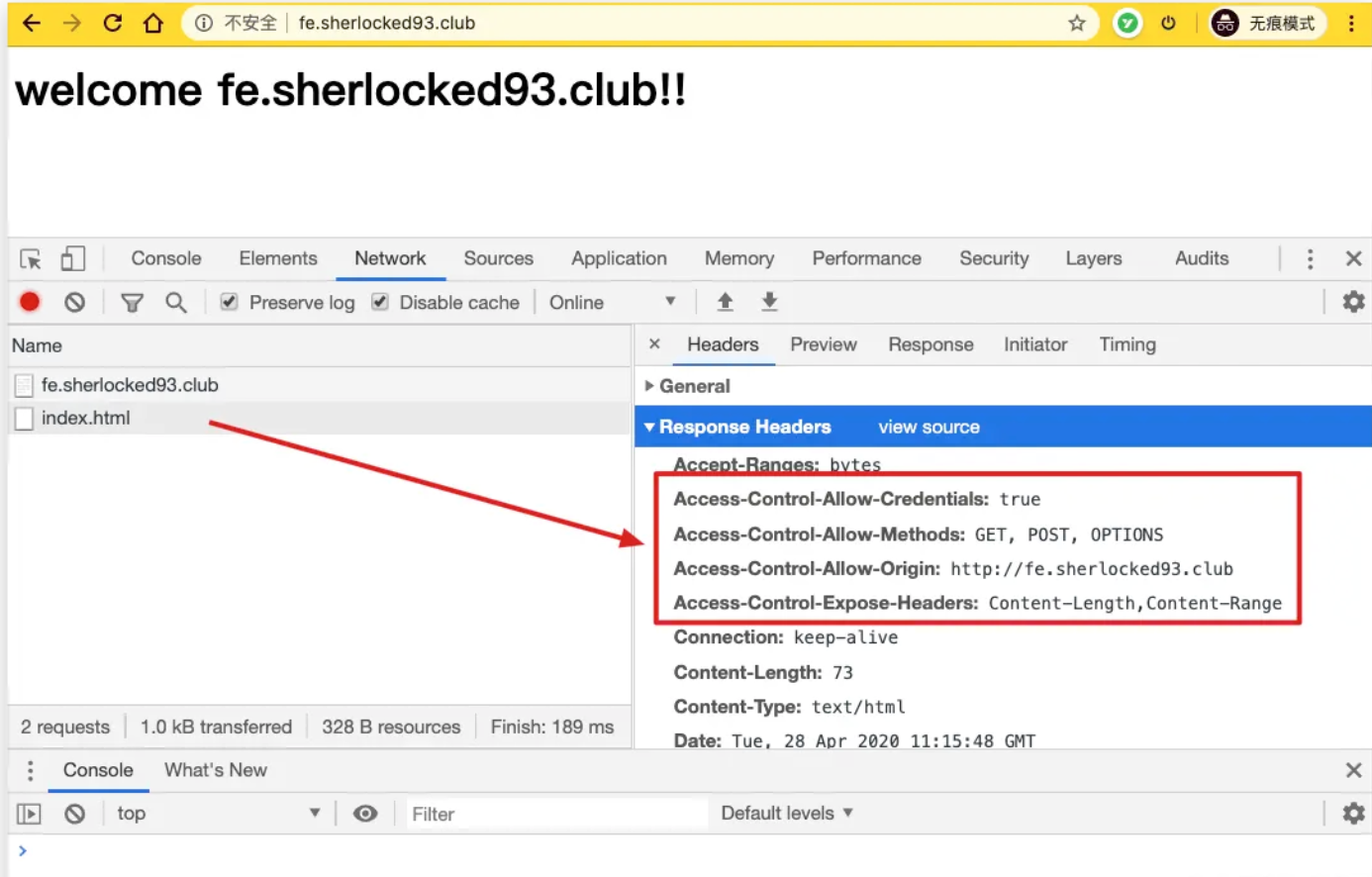
Task: Import HAR file with upload arrow
Action: click(x=725, y=302)
